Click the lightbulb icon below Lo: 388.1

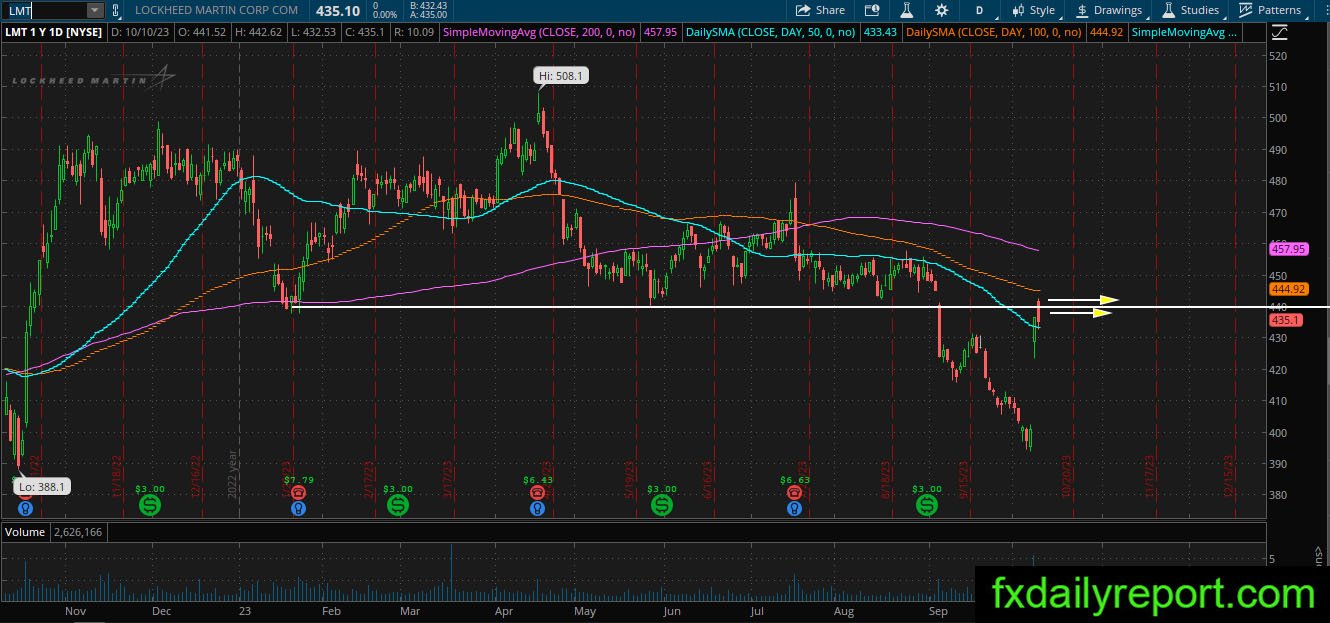pyautogui.click(x=25, y=508)
